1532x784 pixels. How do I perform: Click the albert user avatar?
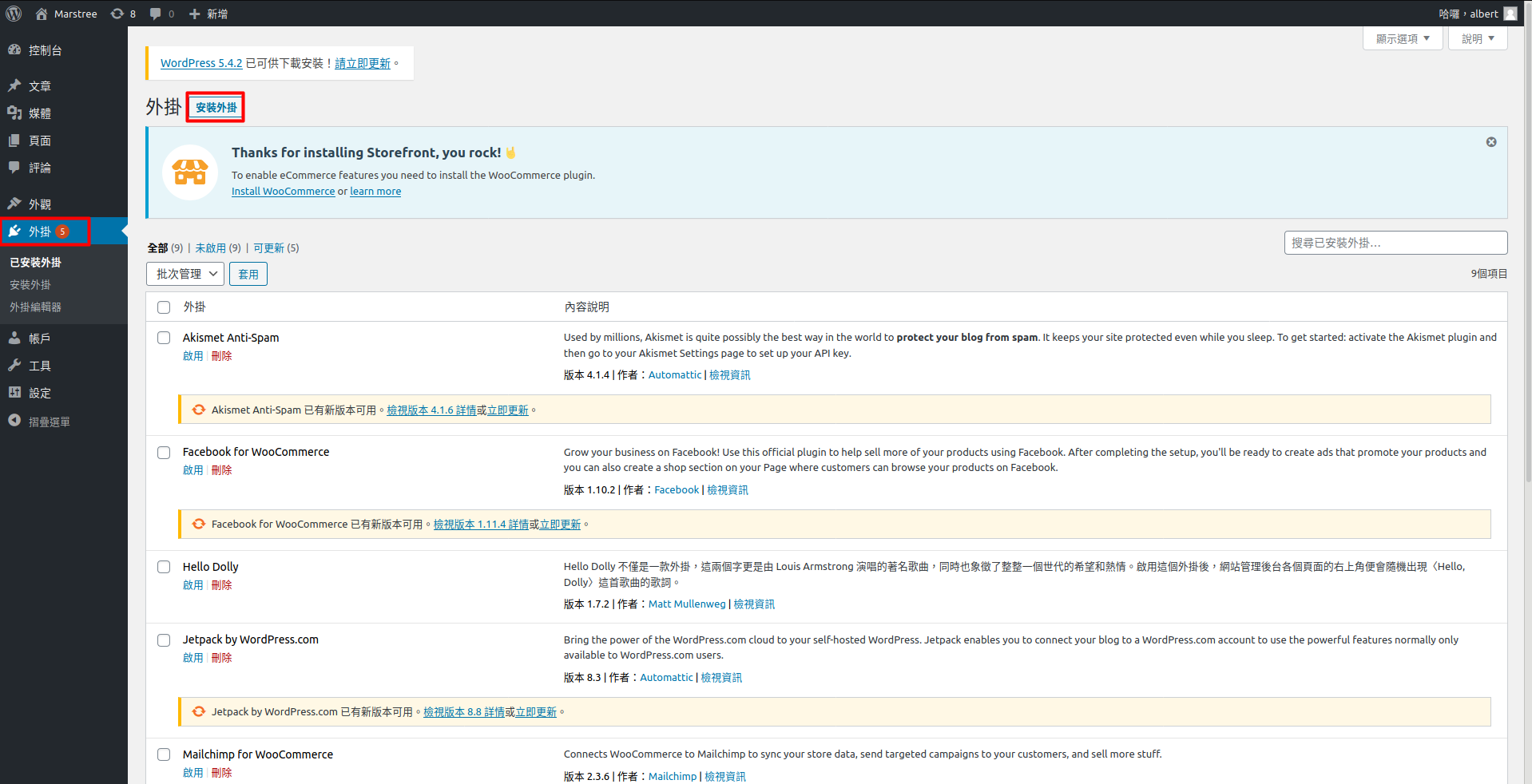(x=1510, y=14)
